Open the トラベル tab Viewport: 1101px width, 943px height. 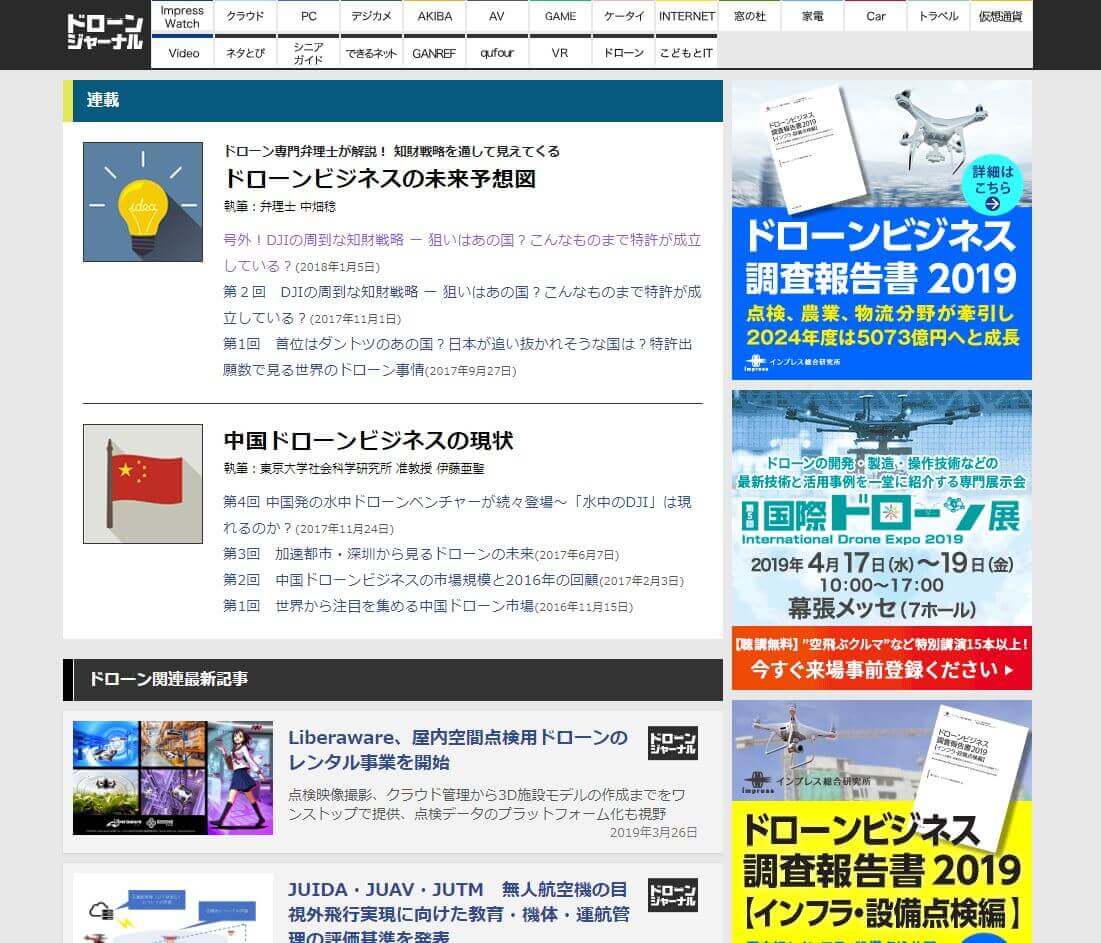939,17
